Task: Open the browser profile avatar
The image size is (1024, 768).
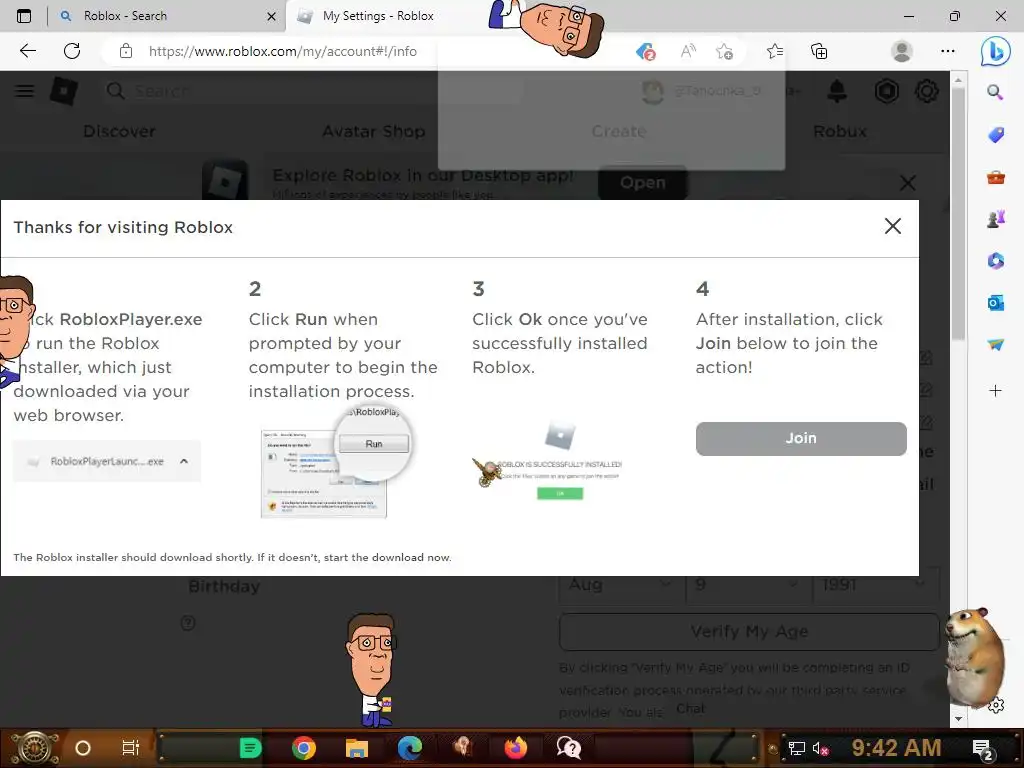Action: [902, 51]
